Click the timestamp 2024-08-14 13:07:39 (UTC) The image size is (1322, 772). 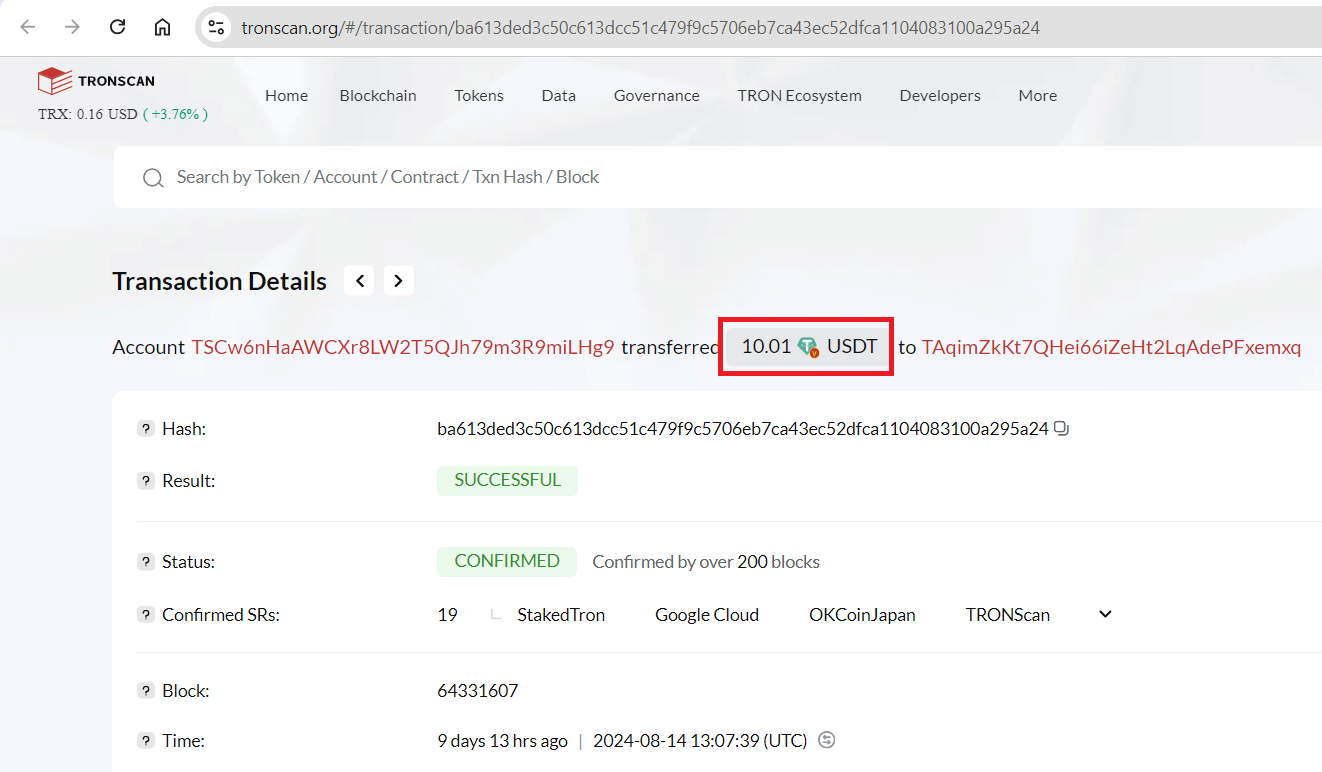700,741
